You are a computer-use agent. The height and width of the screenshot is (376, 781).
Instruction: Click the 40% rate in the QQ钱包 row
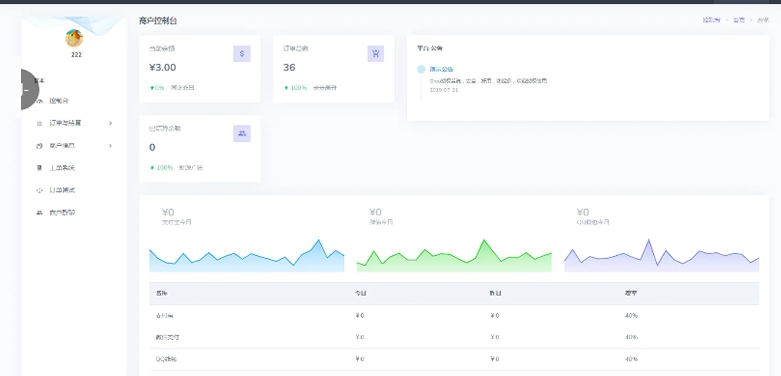click(631, 359)
